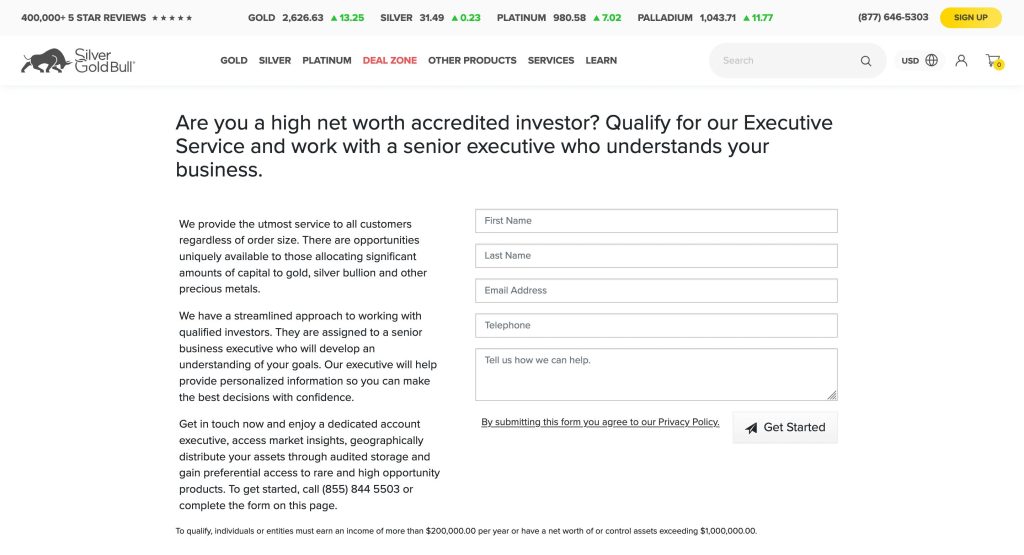The image size is (1024, 555).
Task: Open the shopping cart icon
Action: [993, 61]
